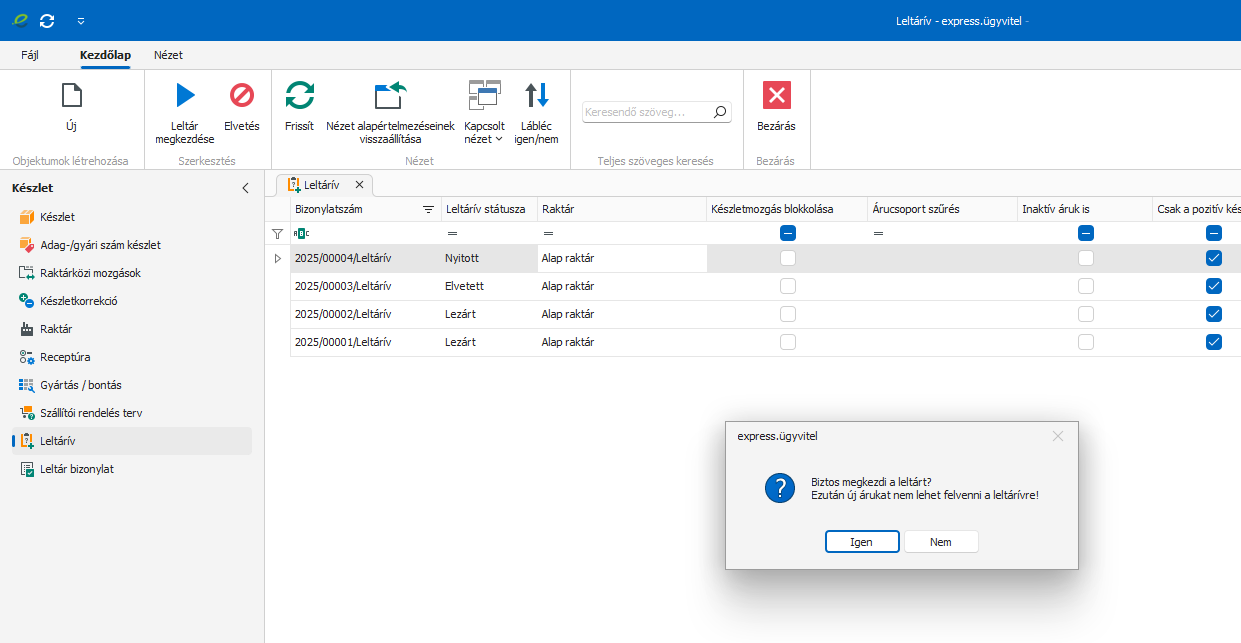1241x643 pixels.
Task: Toggle Készletmozgás blokkolása for 2025/00004/Leltárív
Action: (x=788, y=258)
